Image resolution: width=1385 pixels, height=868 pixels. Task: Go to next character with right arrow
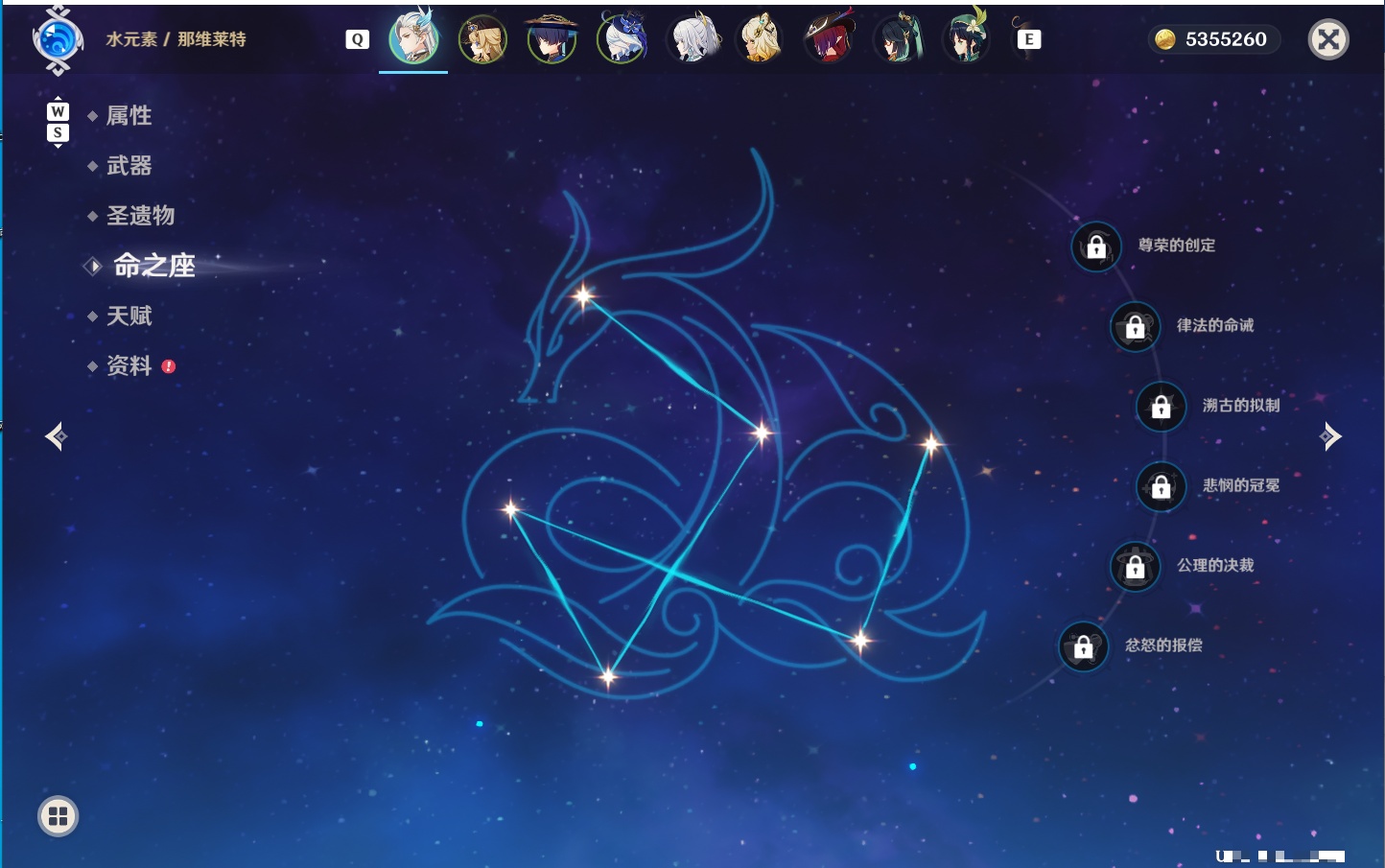click(1330, 436)
